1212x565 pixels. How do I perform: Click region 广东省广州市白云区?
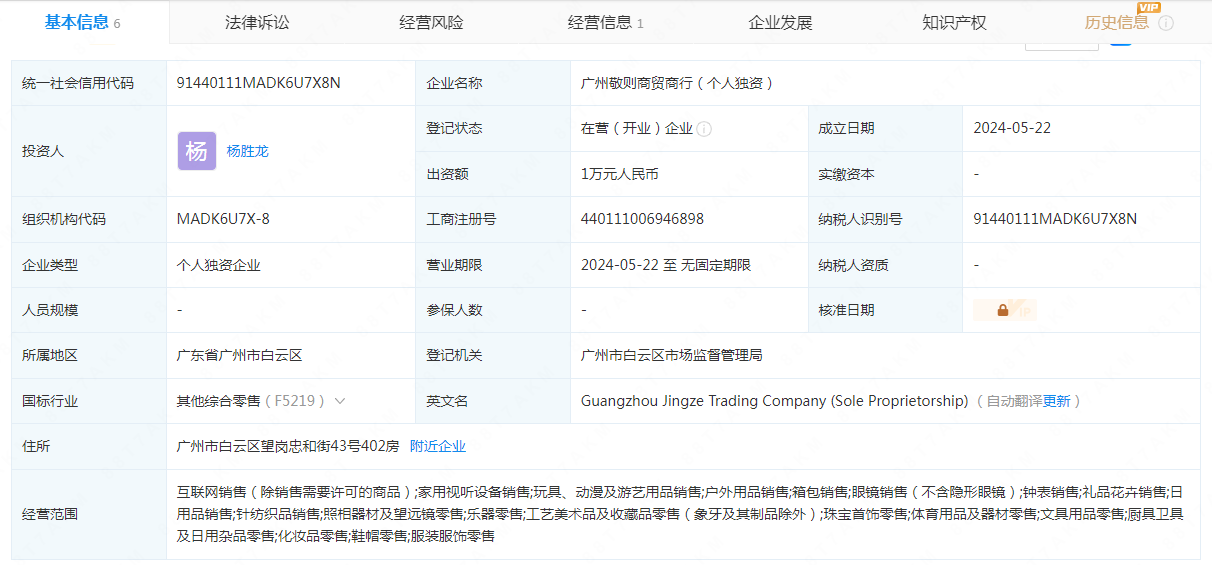(x=239, y=355)
